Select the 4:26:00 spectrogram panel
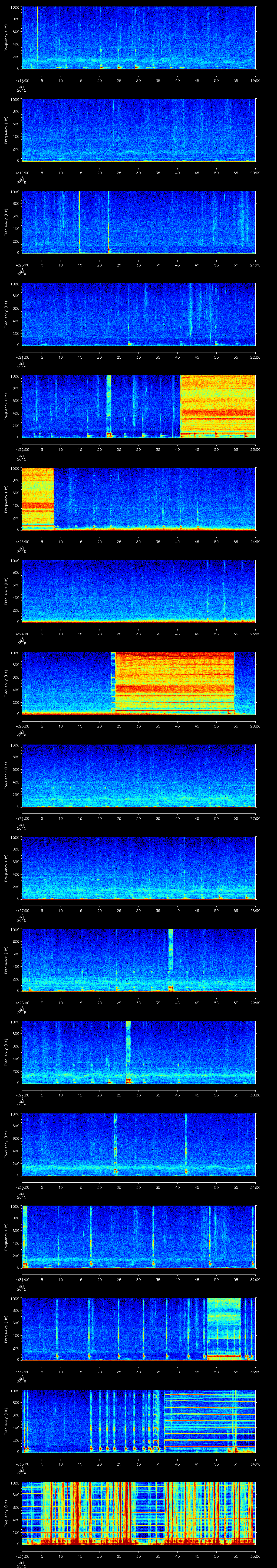The height and width of the screenshot is (1568, 277). 139,775
